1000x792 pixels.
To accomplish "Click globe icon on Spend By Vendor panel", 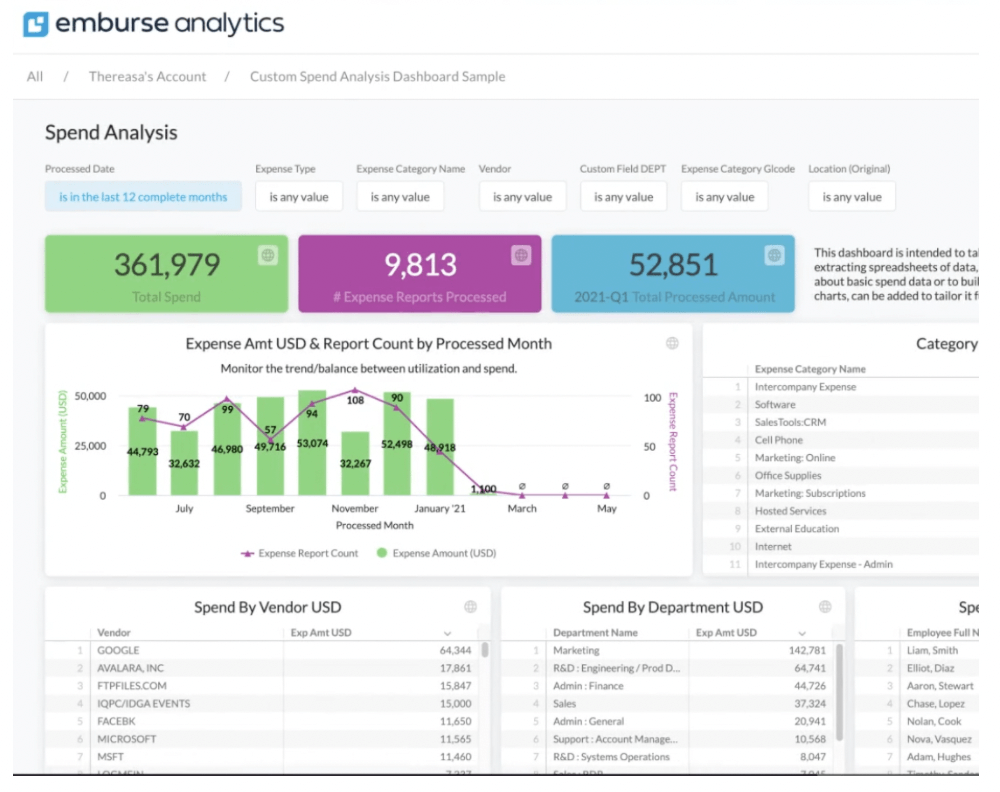I will click(470, 607).
